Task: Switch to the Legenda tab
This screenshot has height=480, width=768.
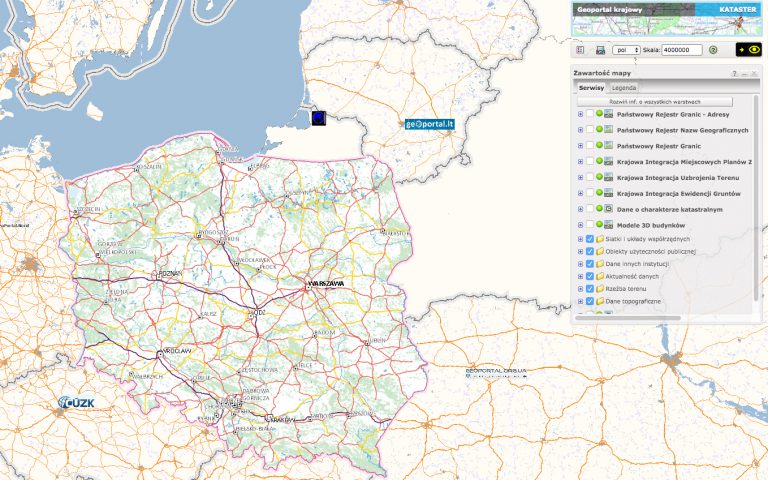Action: (624, 88)
